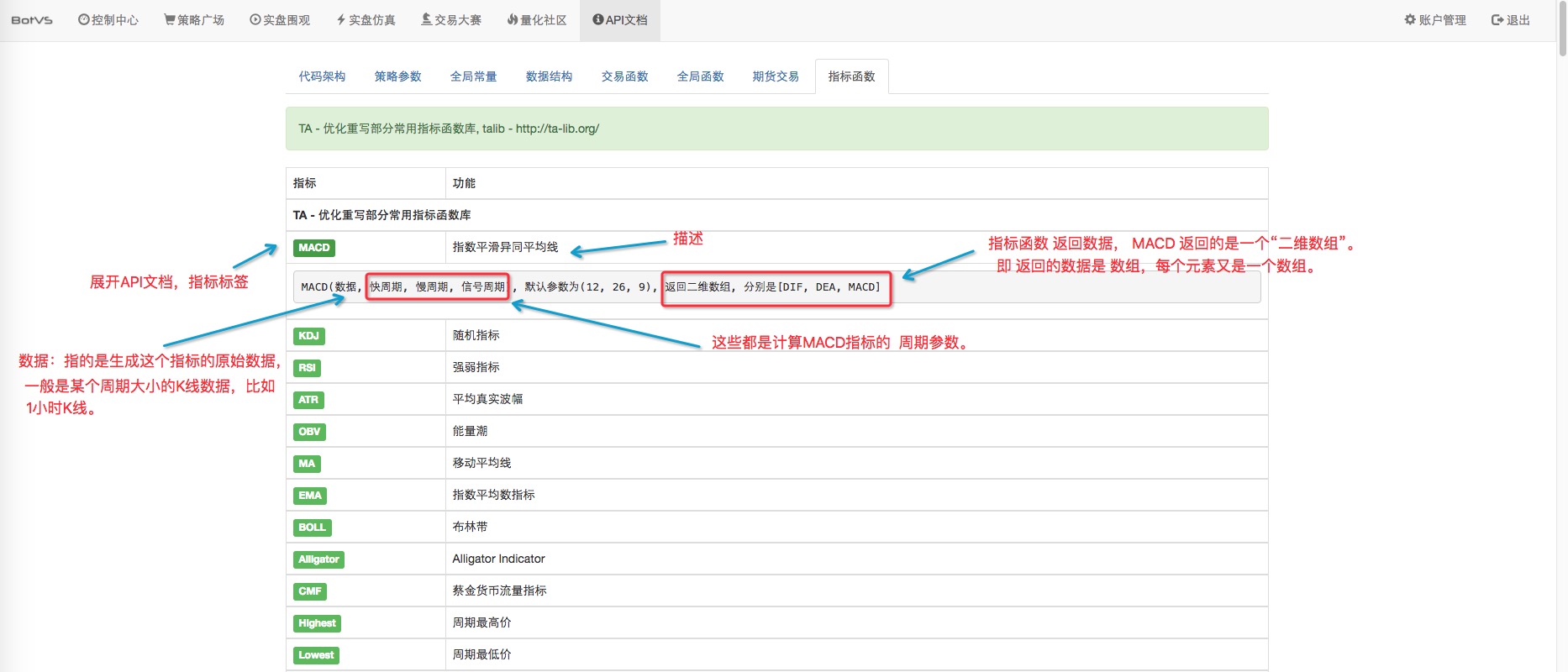Expand the MA indicator badge

(x=307, y=464)
